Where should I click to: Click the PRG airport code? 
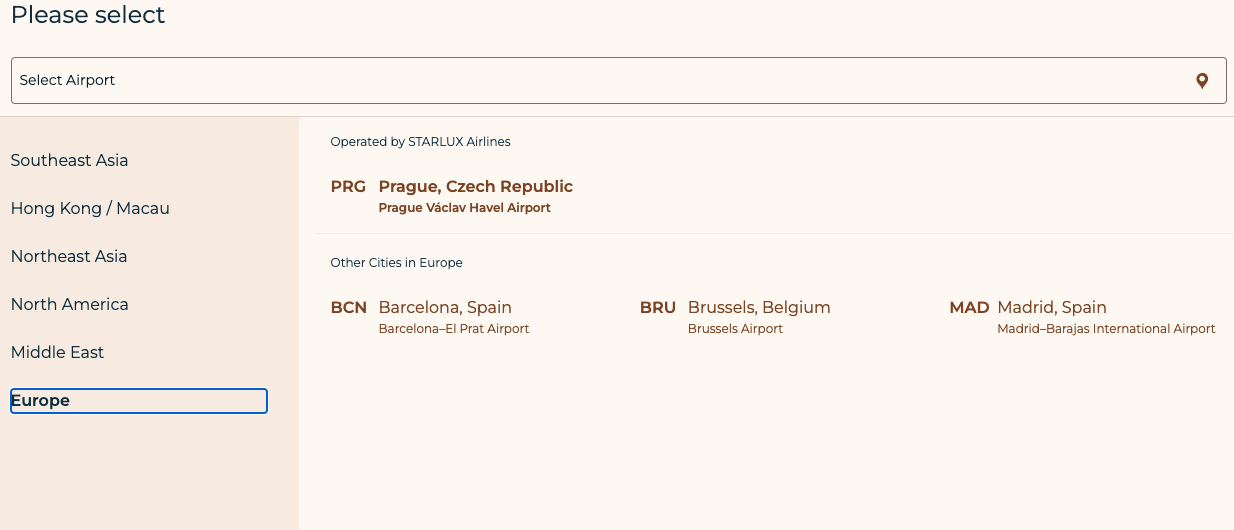(x=348, y=186)
